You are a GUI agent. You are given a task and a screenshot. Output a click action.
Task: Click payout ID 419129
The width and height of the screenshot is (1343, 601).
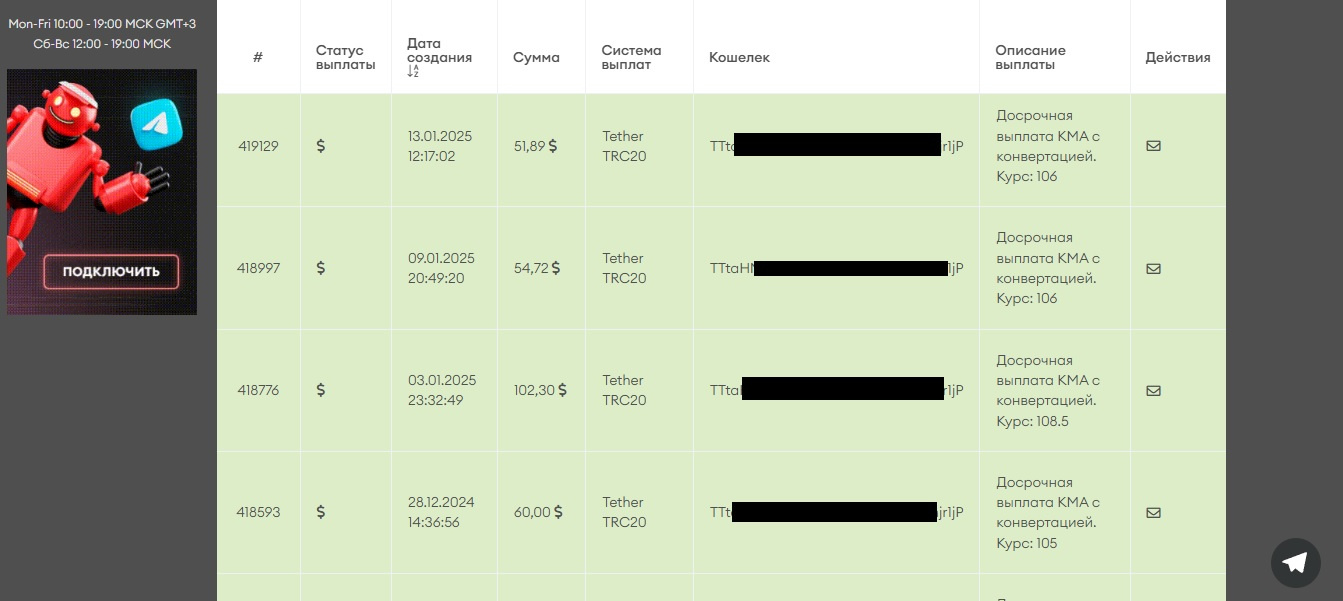[x=258, y=146]
